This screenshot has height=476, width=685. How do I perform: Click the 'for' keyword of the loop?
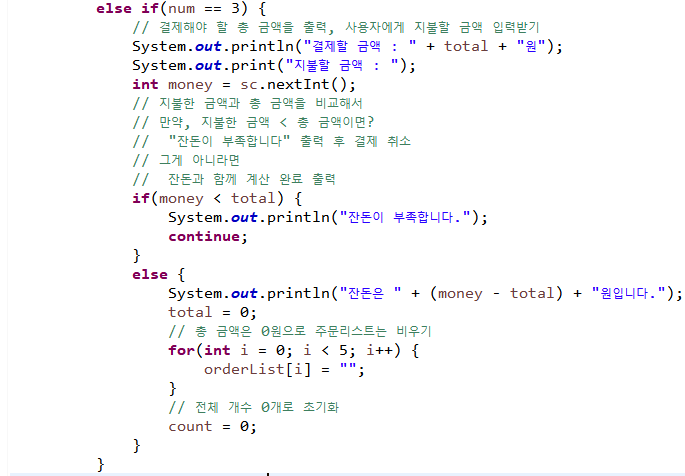point(181,350)
